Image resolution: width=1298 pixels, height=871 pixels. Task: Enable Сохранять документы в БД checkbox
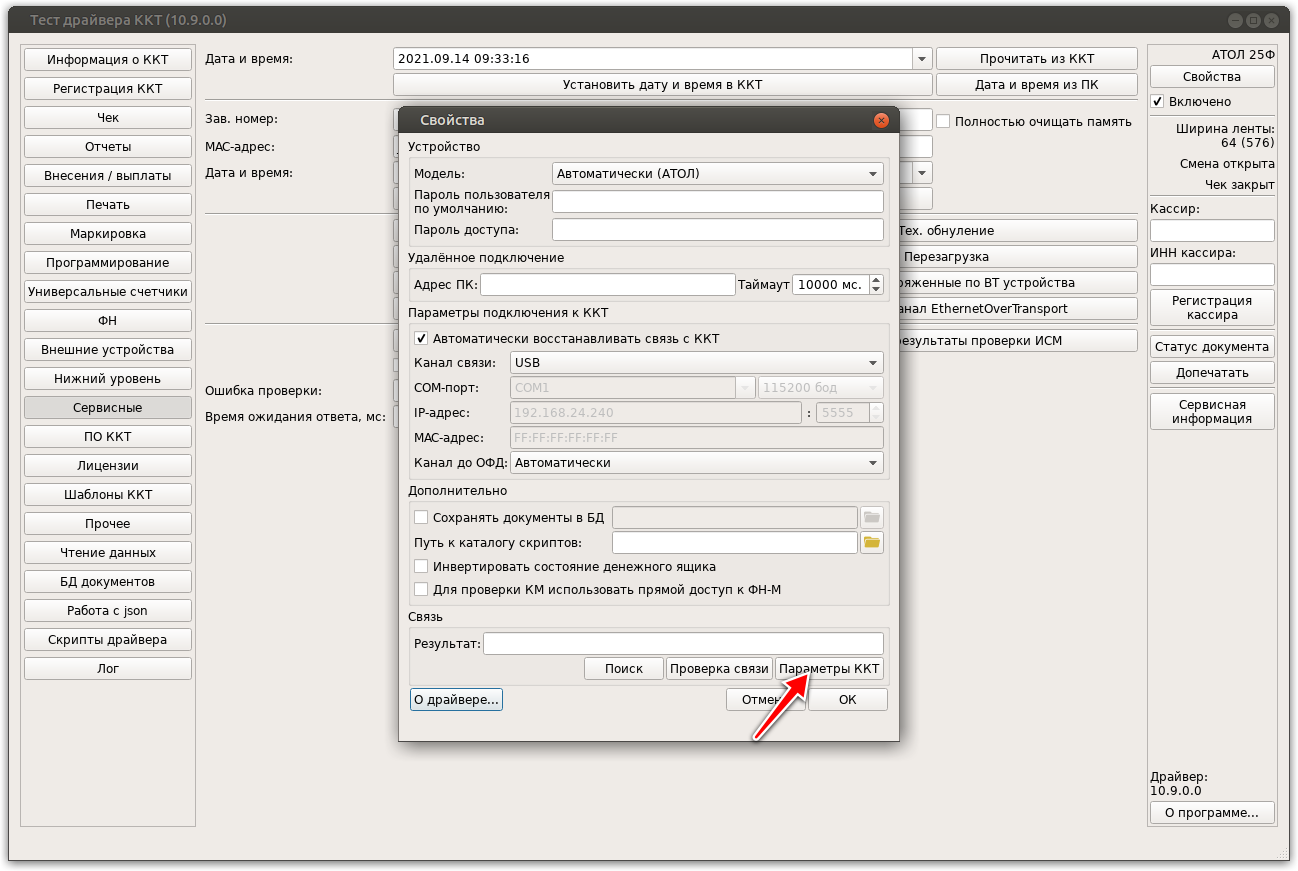[421, 517]
